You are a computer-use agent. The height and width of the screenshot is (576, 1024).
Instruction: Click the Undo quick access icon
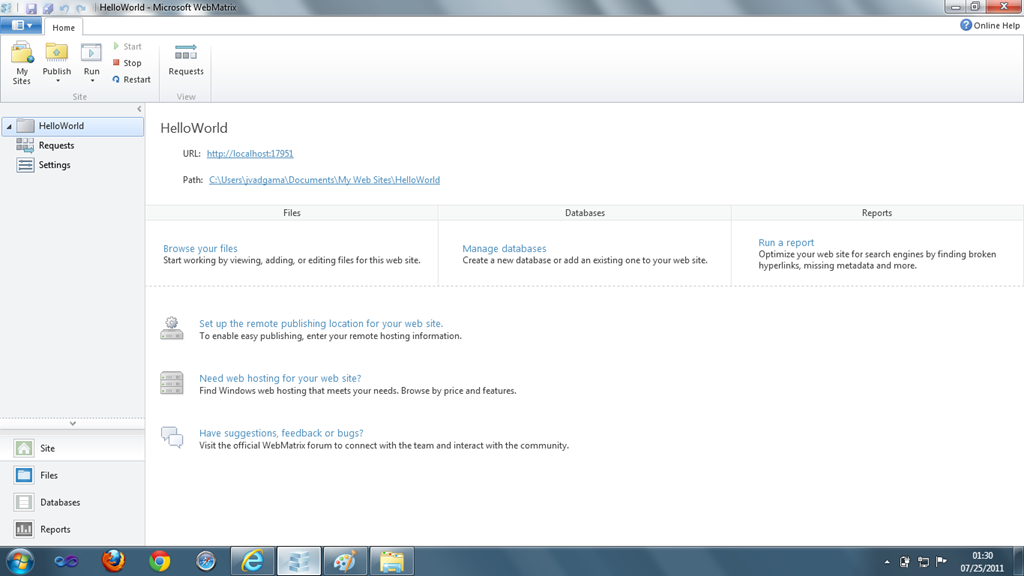click(x=64, y=8)
